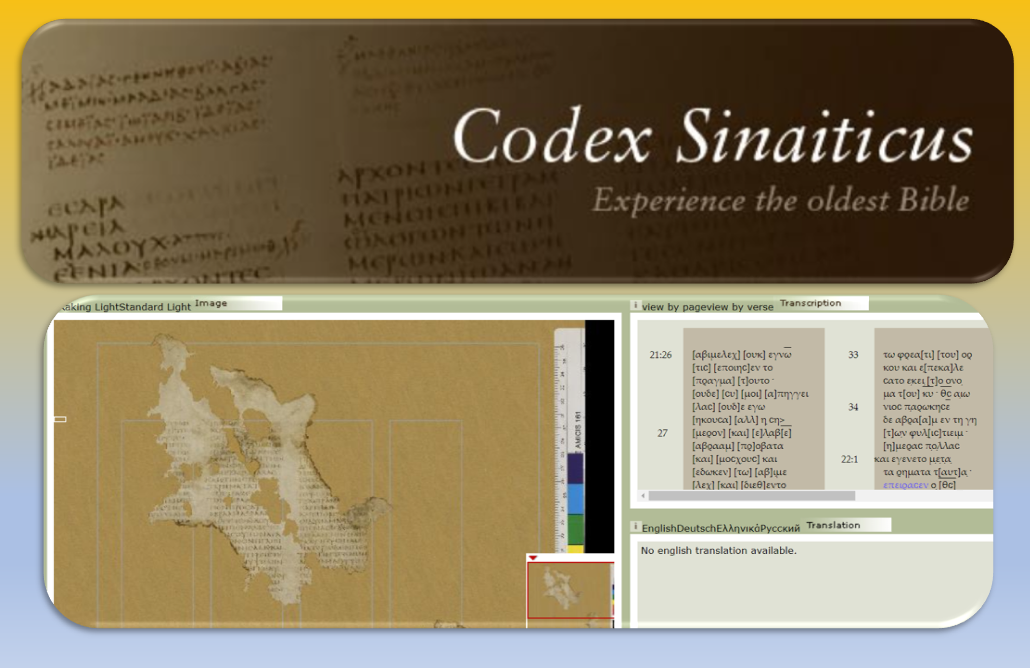Click the small rectangle marker on image's left edge
Screen dimensions: 1030x668
[60, 419]
